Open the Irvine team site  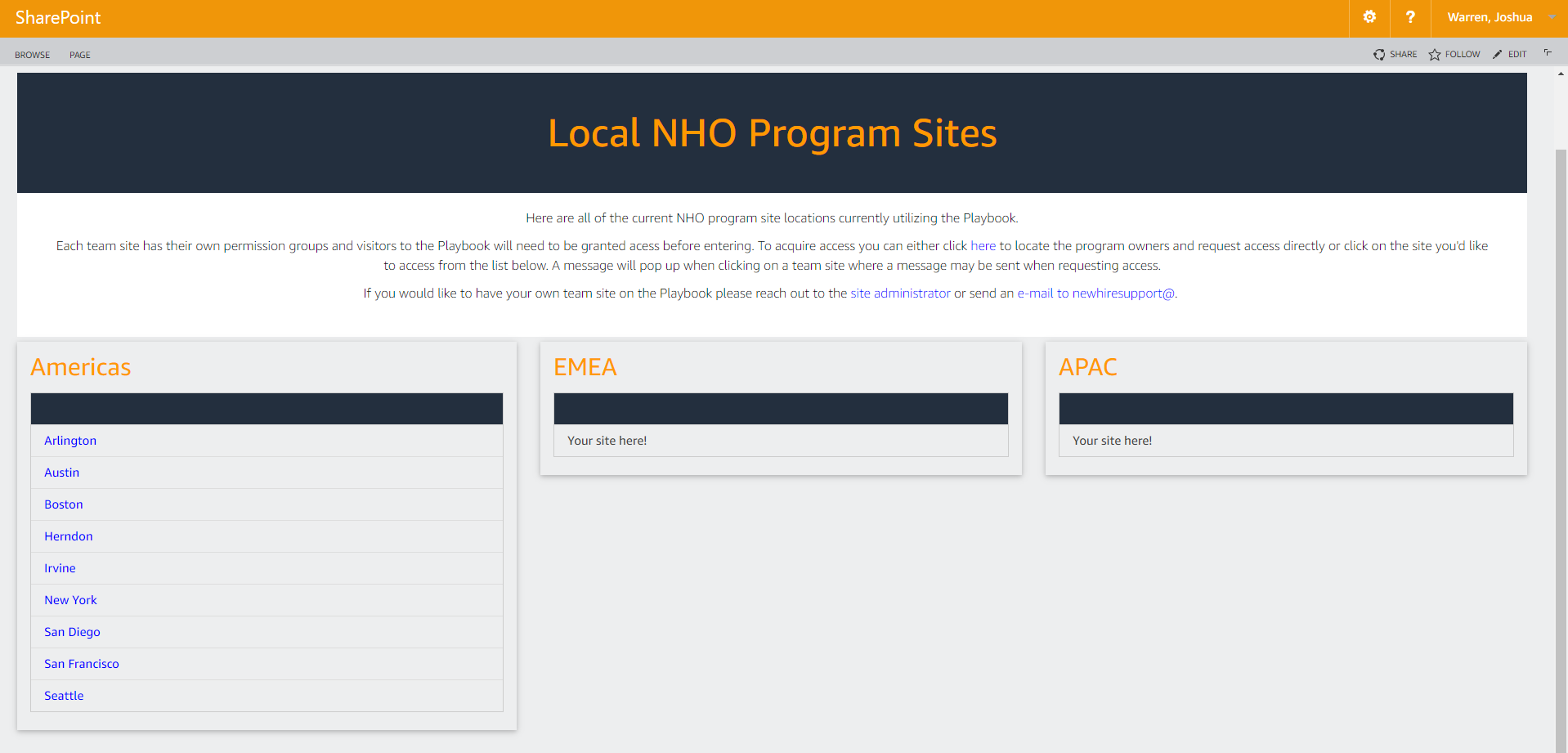[x=60, y=568]
